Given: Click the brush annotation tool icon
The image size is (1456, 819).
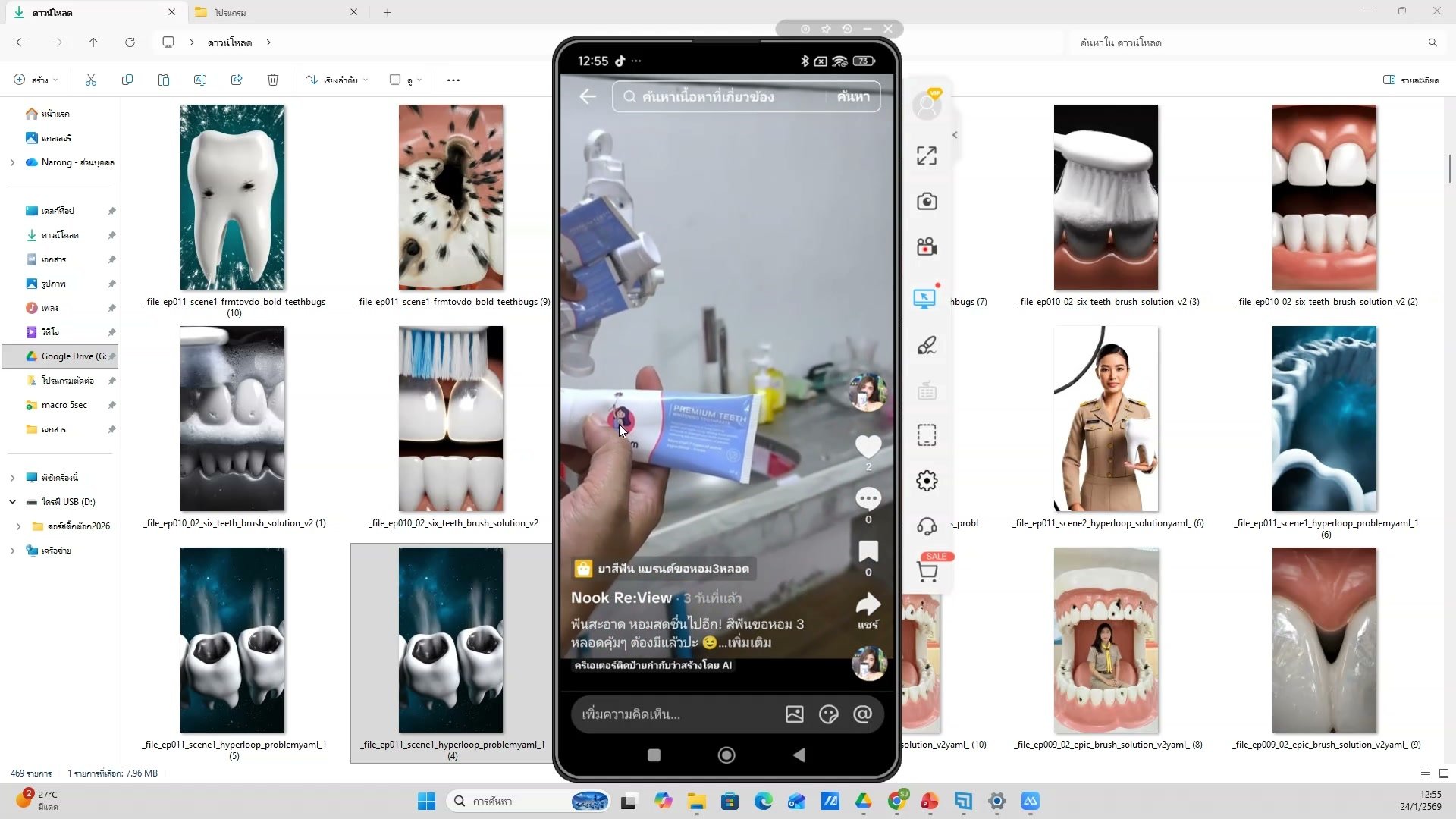Looking at the screenshot, I should point(926,345).
